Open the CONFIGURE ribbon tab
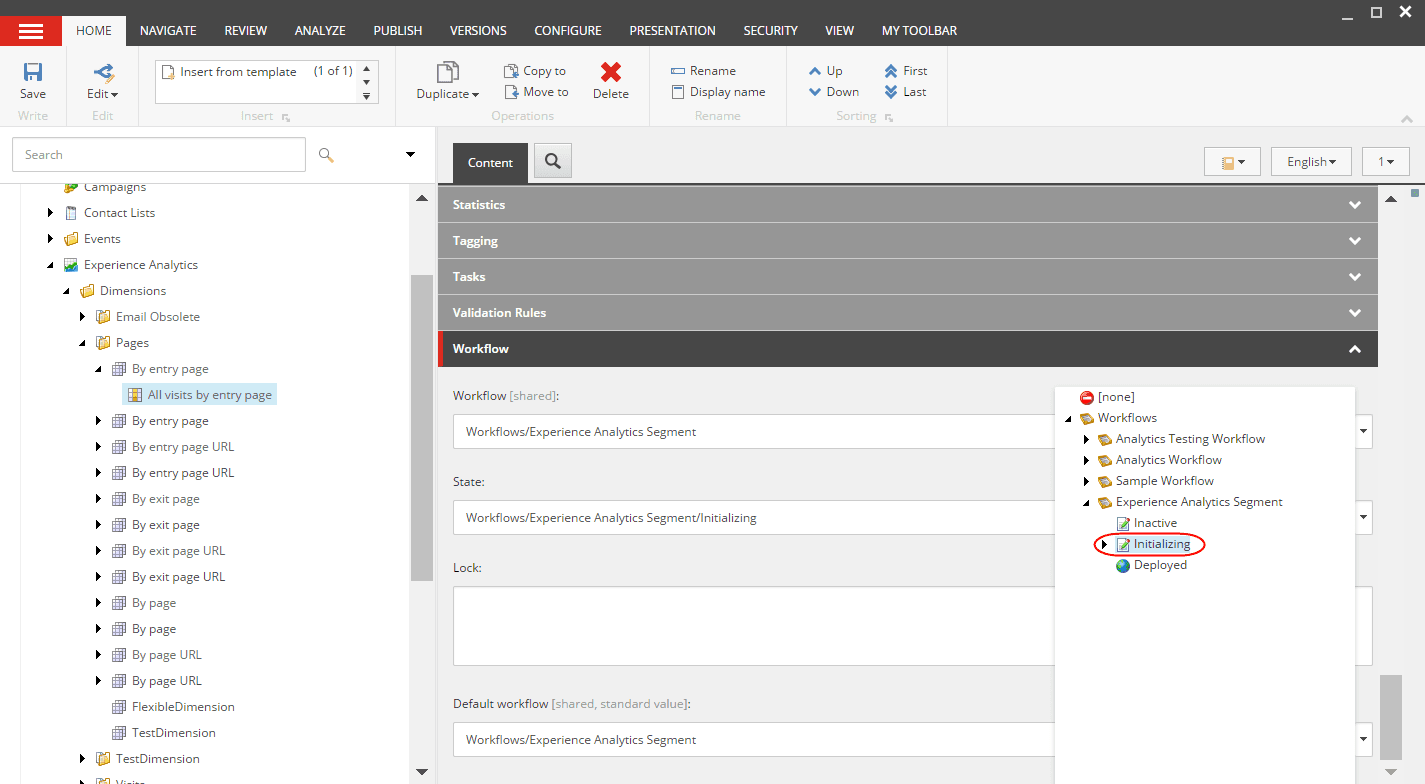 click(x=568, y=31)
